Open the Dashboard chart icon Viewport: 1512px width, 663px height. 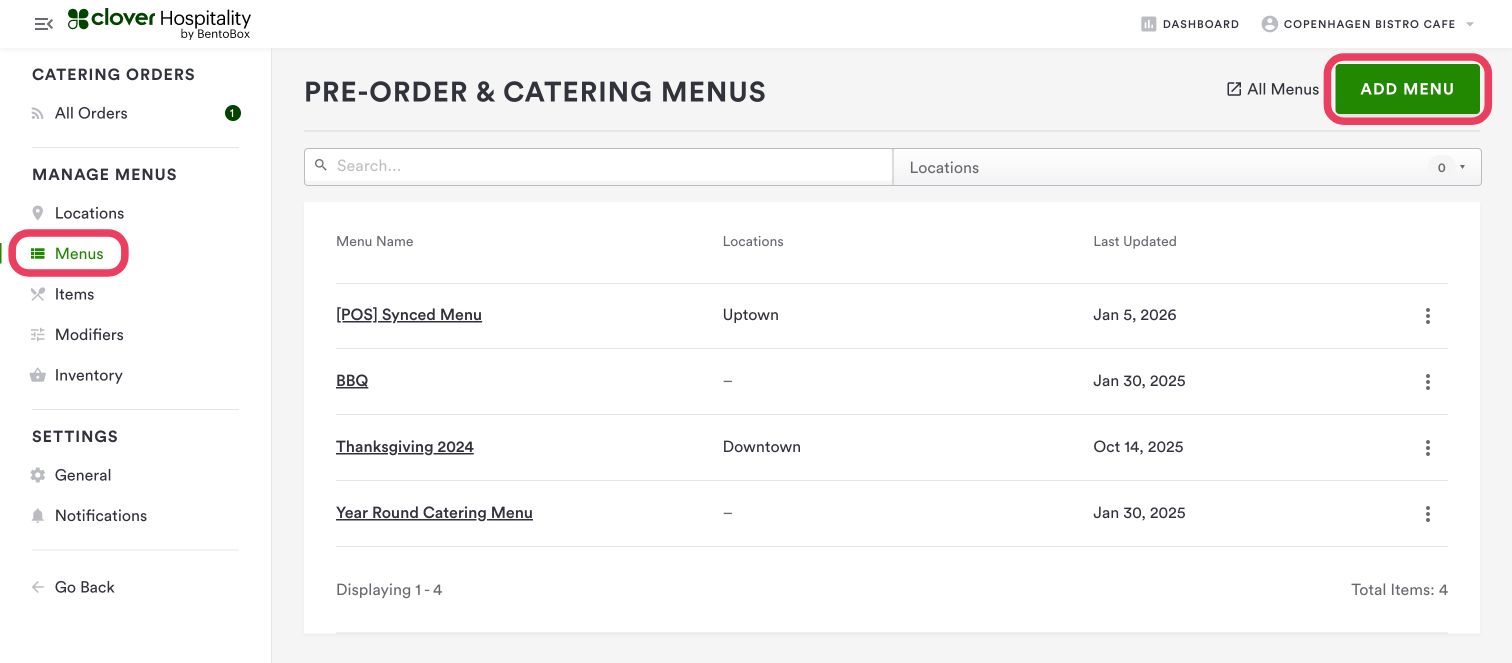[x=1148, y=24]
